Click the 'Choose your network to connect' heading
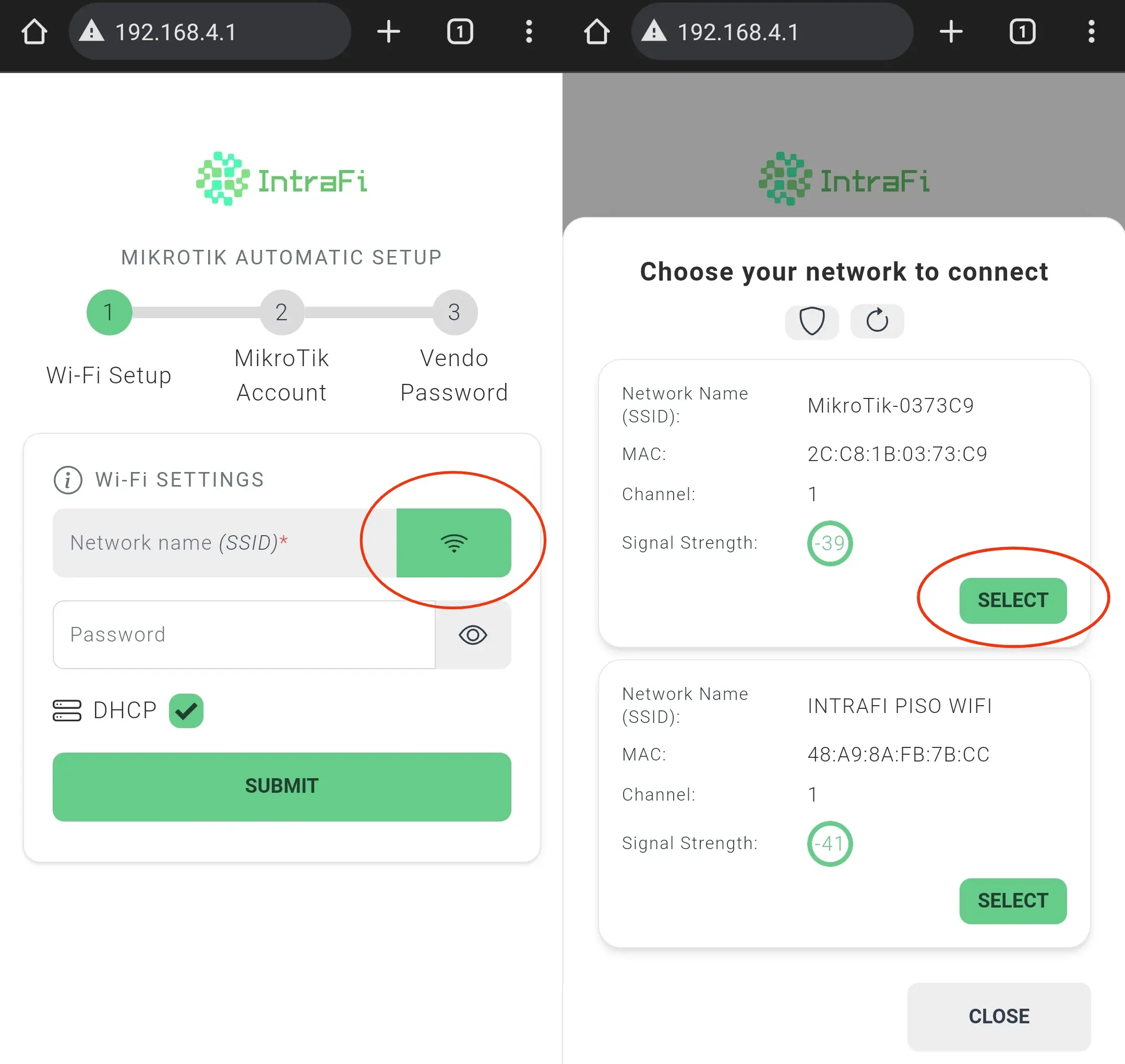Screen dimensions: 1125x1064 (844, 272)
